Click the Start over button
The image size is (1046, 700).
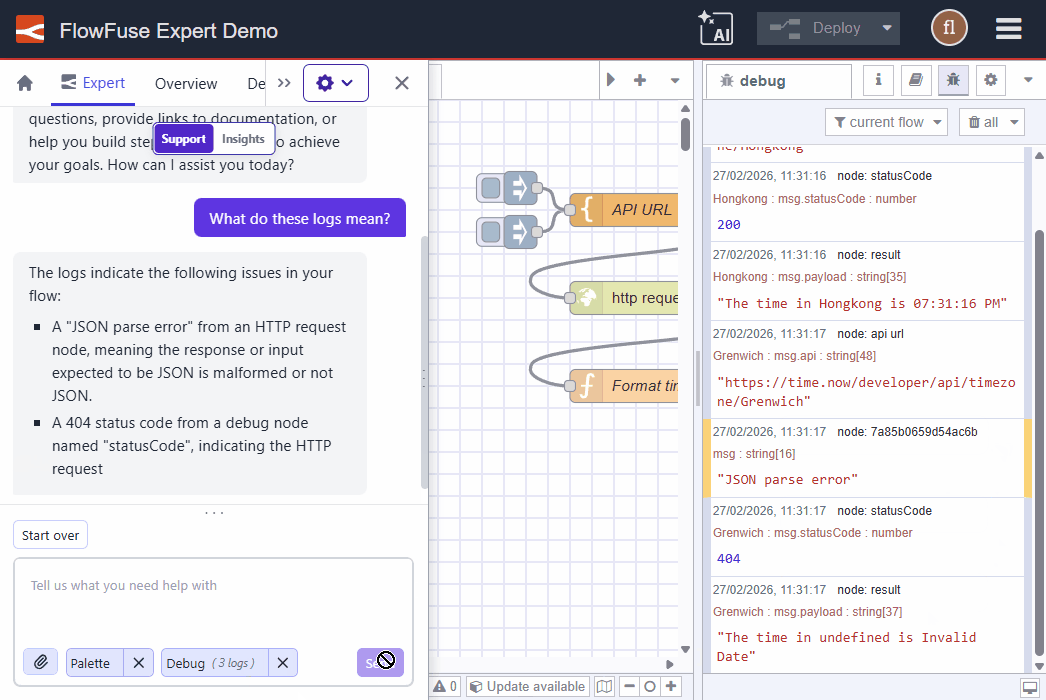tap(50, 534)
